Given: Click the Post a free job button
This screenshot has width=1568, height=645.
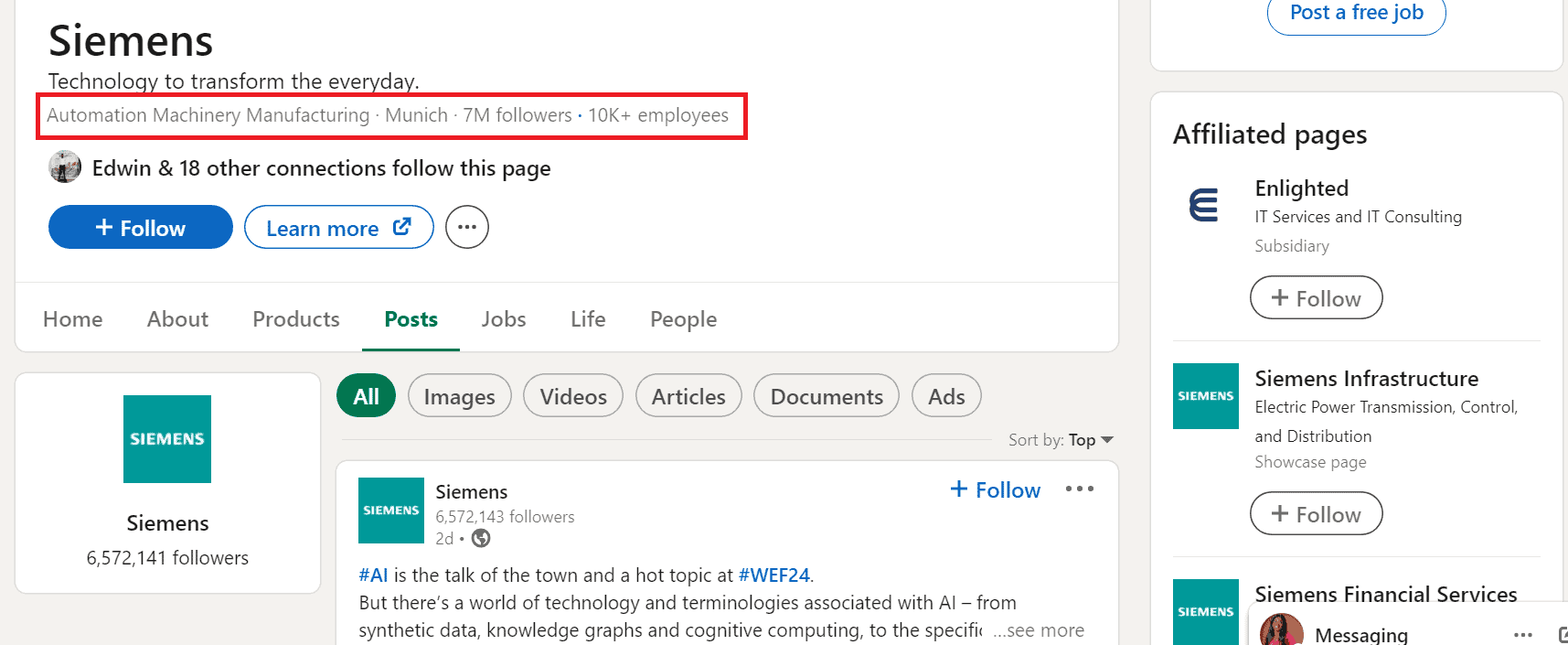Looking at the screenshot, I should click(x=1356, y=13).
